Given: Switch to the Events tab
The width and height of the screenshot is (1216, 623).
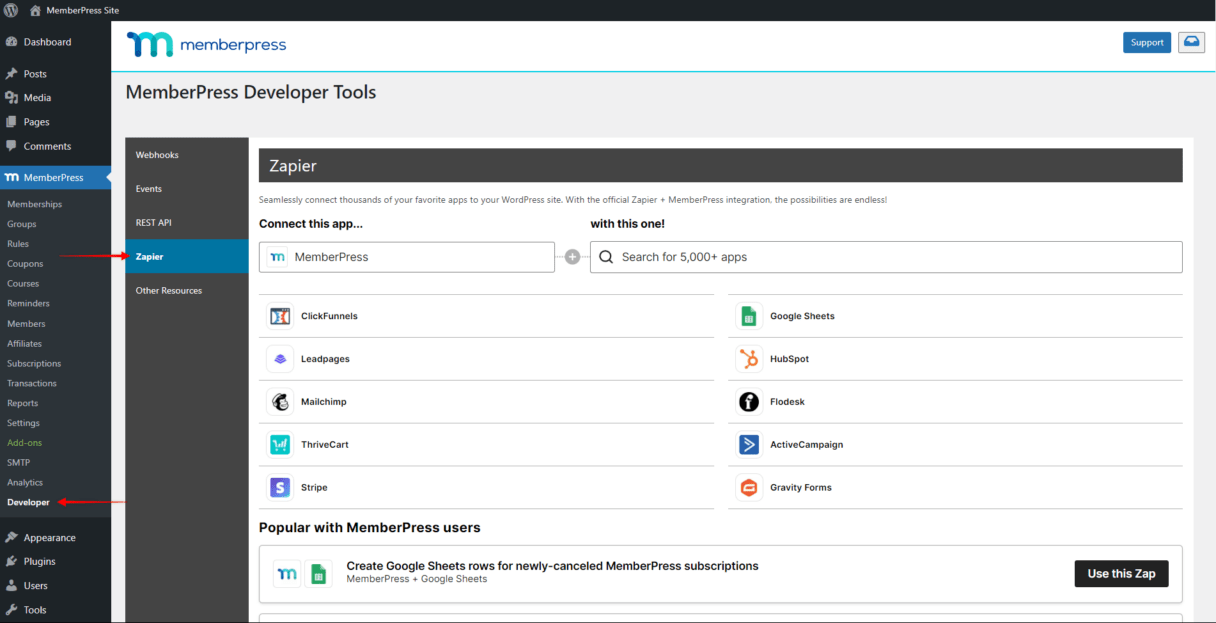Looking at the screenshot, I should [x=187, y=189].
